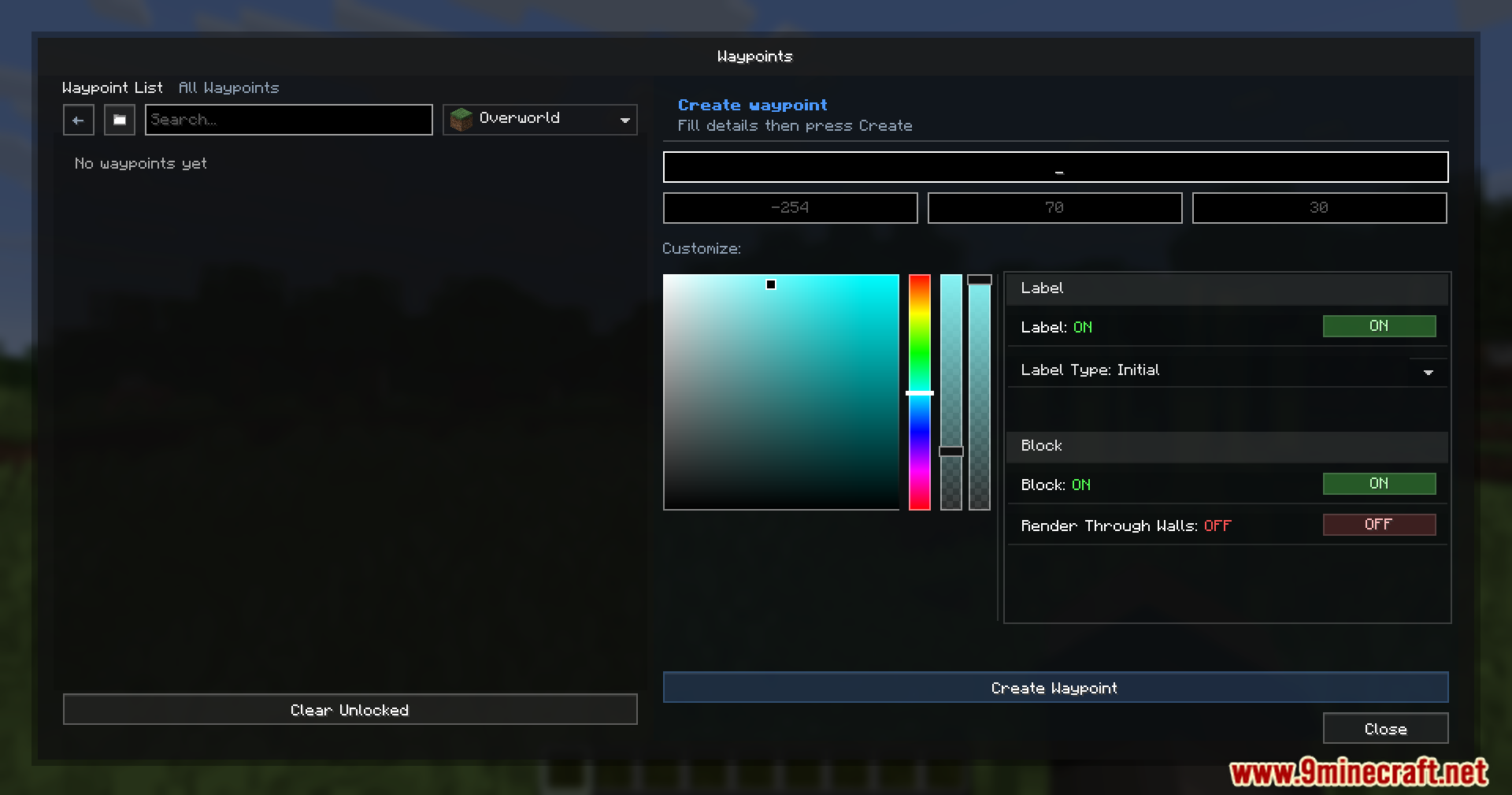Toggle Render Through Walls OFF switch
Viewport: 1512px width, 795px height.
point(1380,525)
